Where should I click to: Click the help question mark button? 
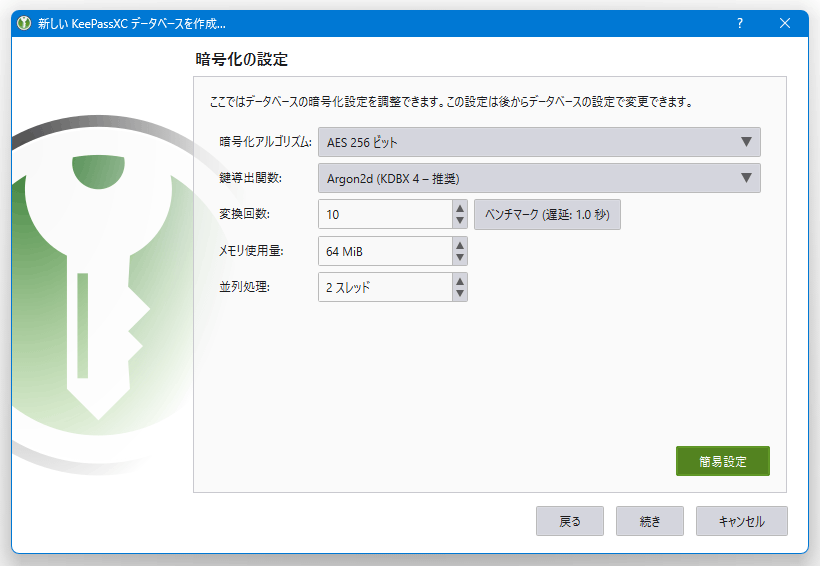(x=739, y=23)
